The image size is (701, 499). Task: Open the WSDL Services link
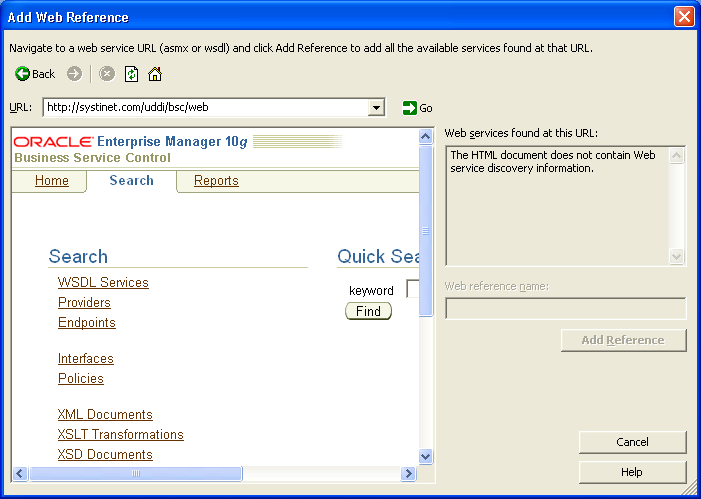(103, 283)
